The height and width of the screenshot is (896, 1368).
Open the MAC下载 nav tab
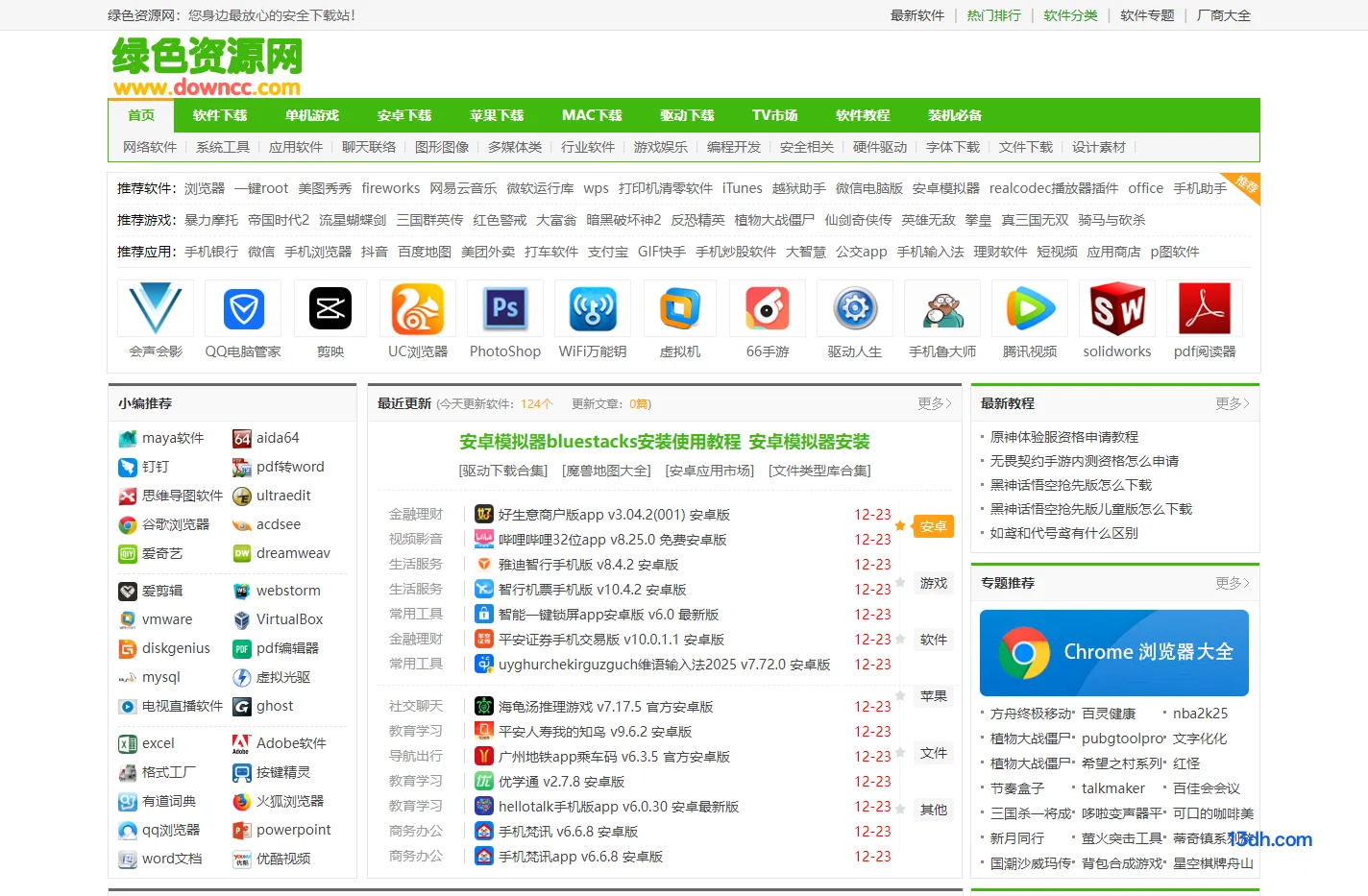click(592, 115)
